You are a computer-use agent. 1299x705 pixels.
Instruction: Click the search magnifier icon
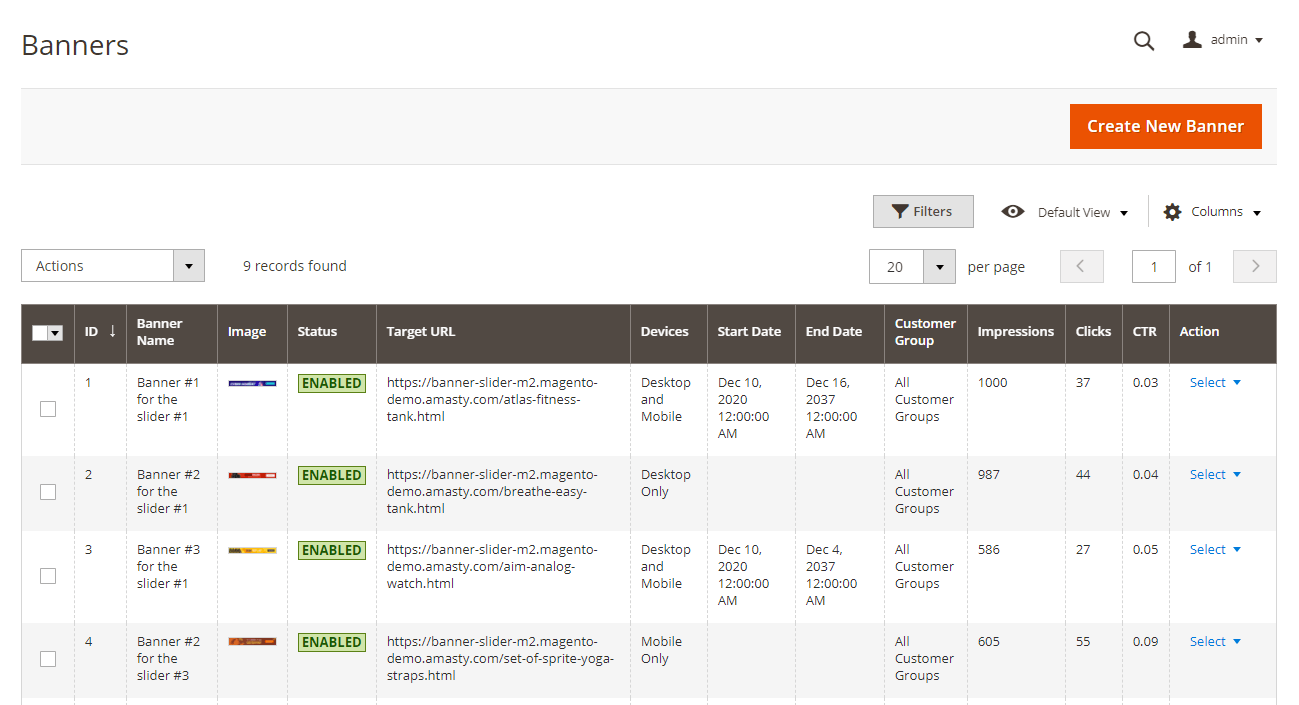point(1144,41)
